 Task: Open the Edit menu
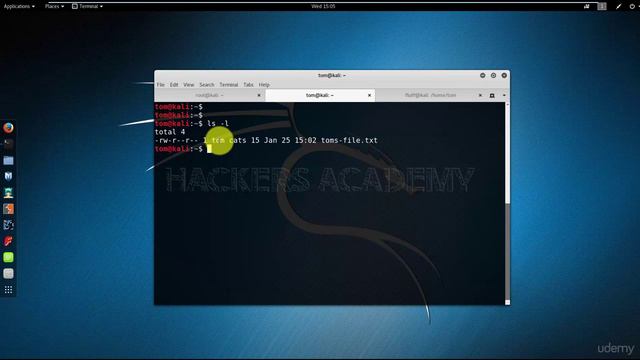pos(174,84)
